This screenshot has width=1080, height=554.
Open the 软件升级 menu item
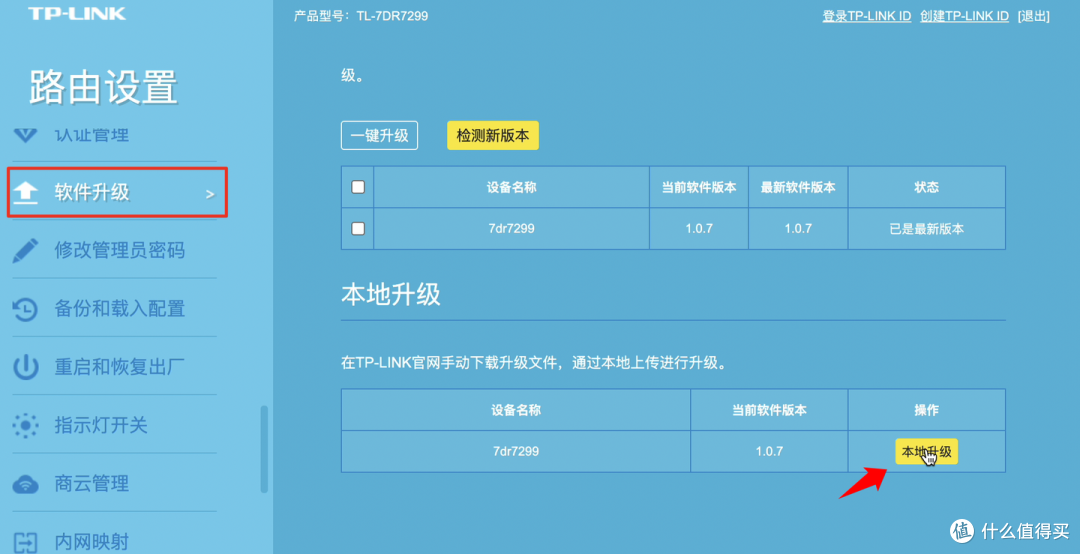pos(117,192)
